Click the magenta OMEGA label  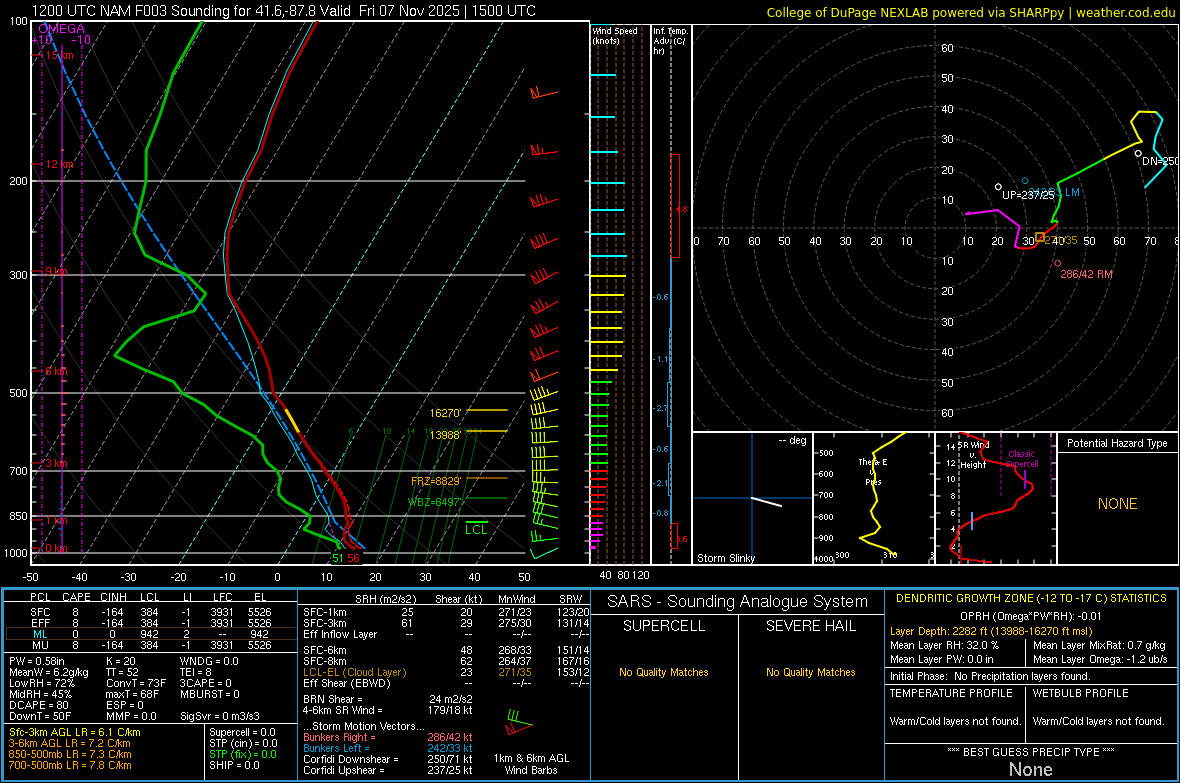[x=61, y=29]
